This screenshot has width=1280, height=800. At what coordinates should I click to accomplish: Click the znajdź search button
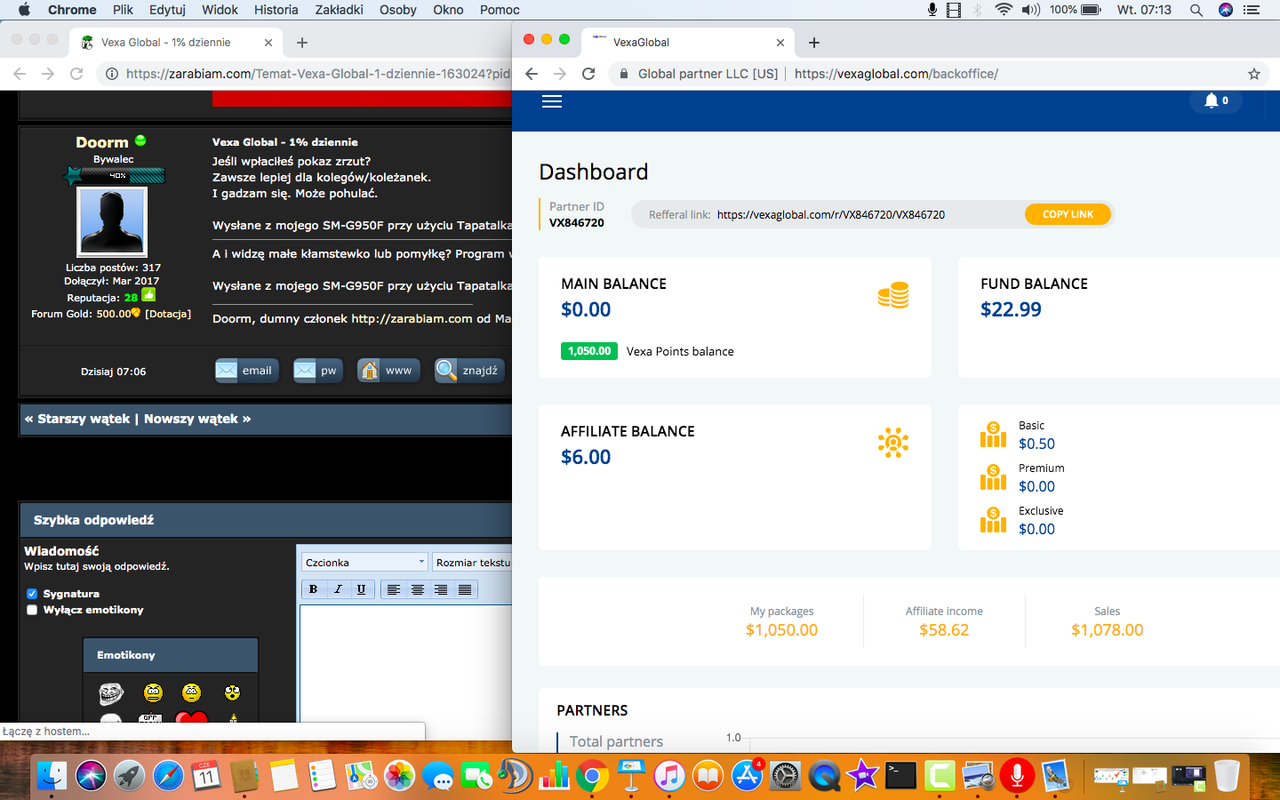(x=469, y=370)
